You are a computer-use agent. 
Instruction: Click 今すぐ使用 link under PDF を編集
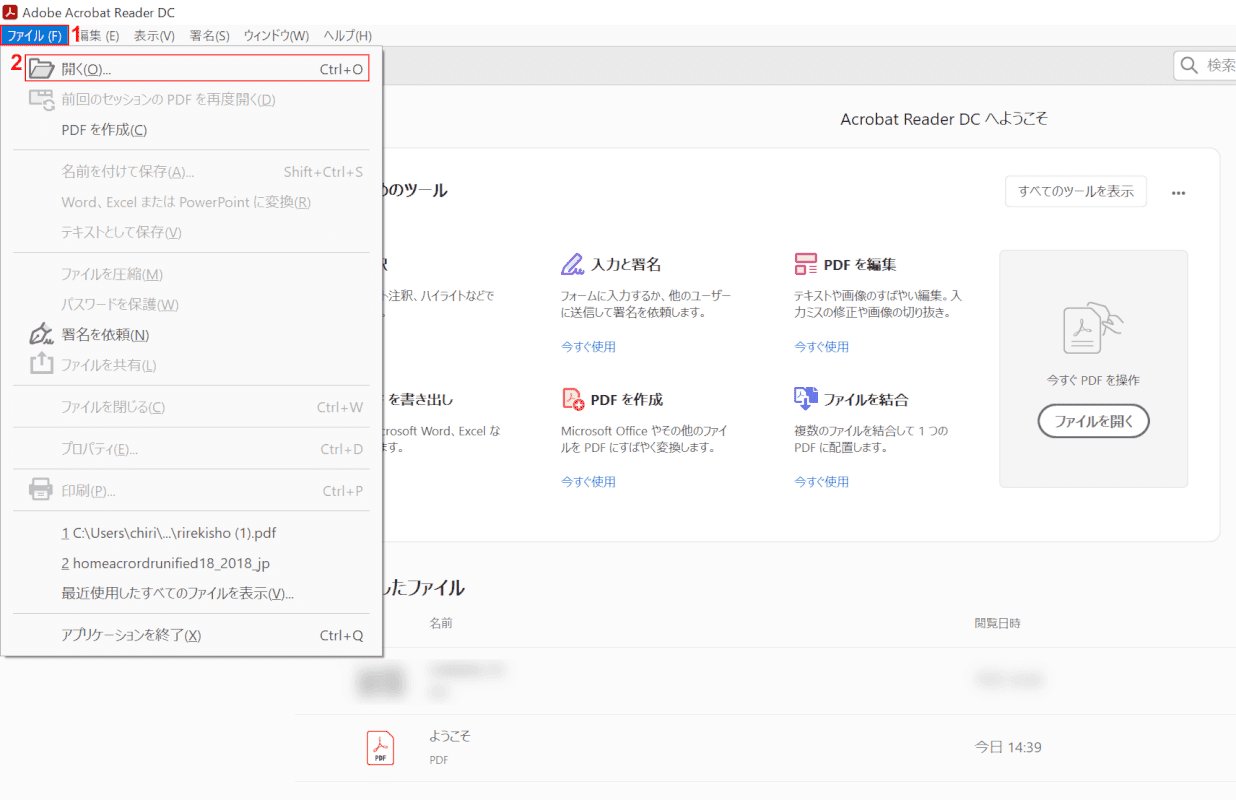click(822, 347)
